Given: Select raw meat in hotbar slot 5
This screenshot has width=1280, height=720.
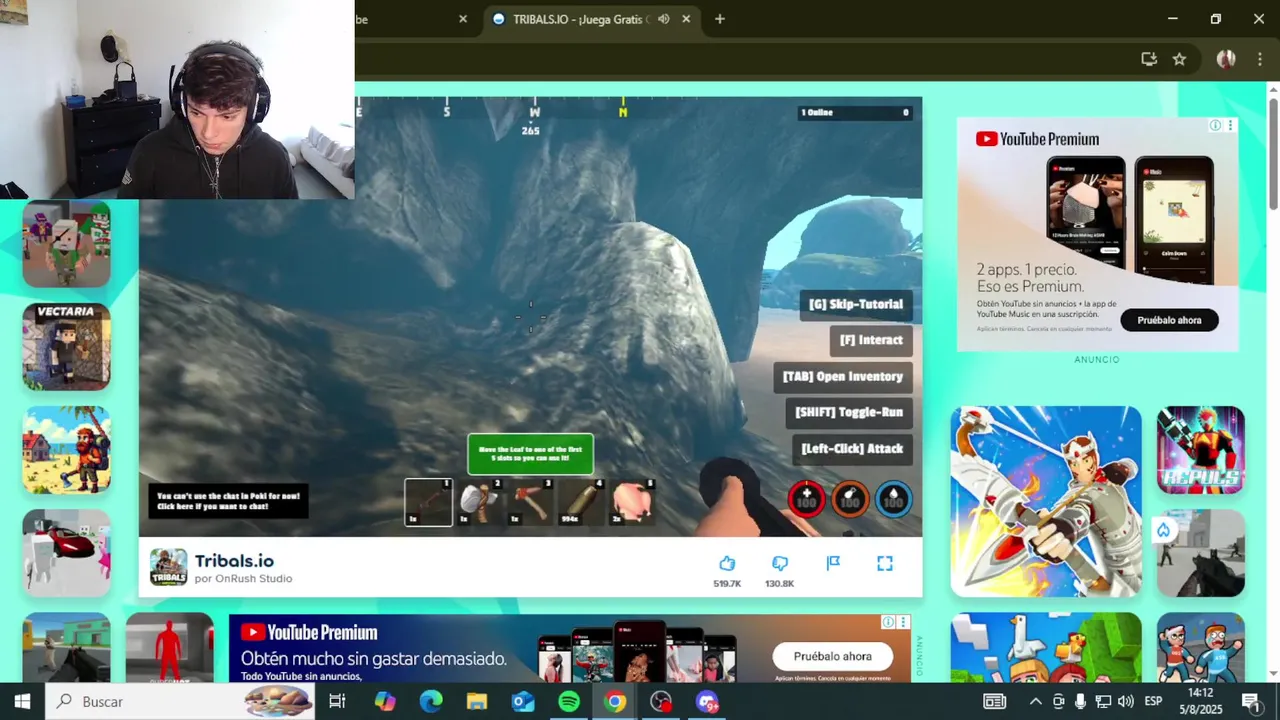Looking at the screenshot, I should [x=633, y=502].
